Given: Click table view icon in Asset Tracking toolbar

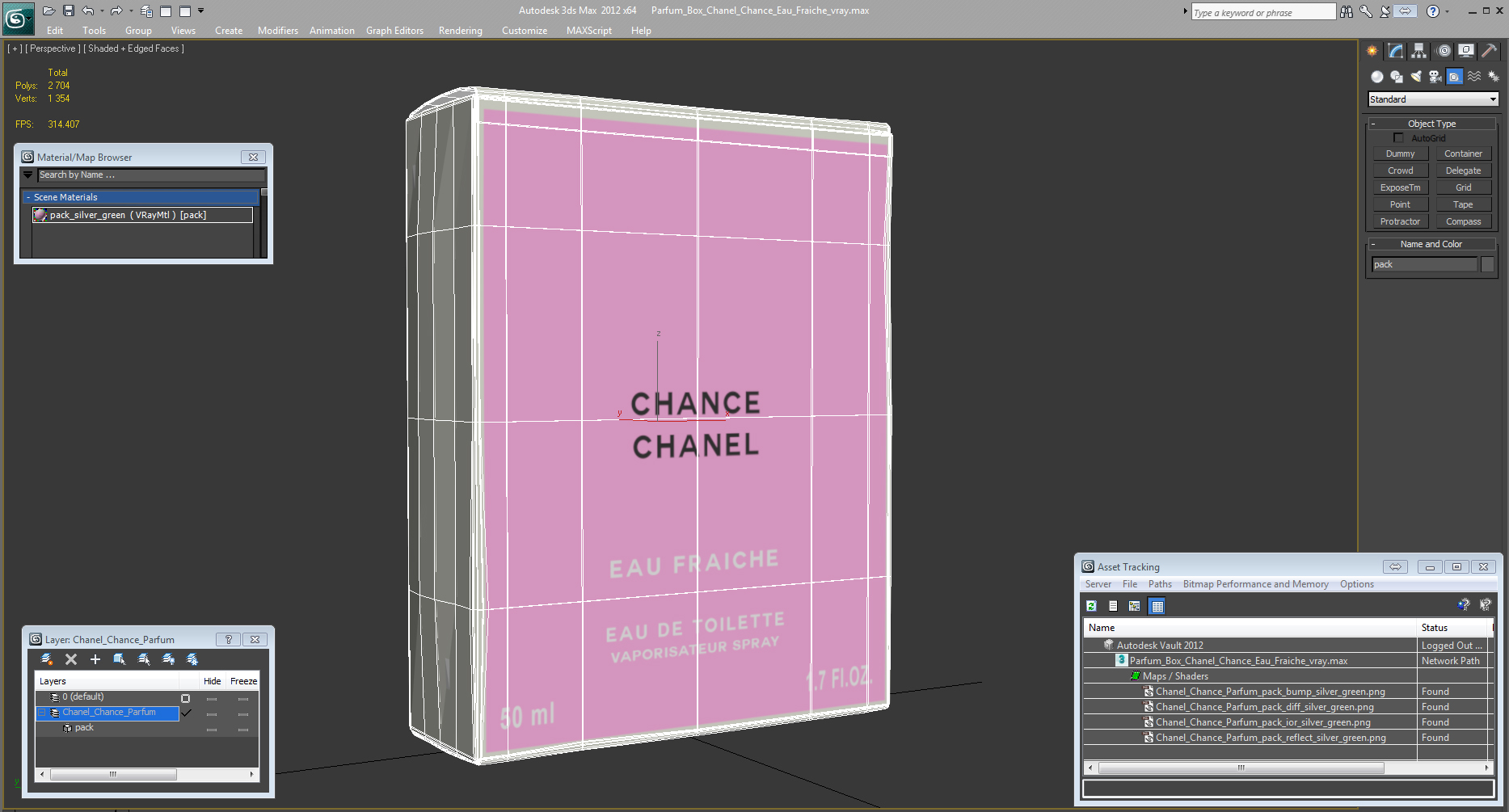Looking at the screenshot, I should click(x=1157, y=606).
